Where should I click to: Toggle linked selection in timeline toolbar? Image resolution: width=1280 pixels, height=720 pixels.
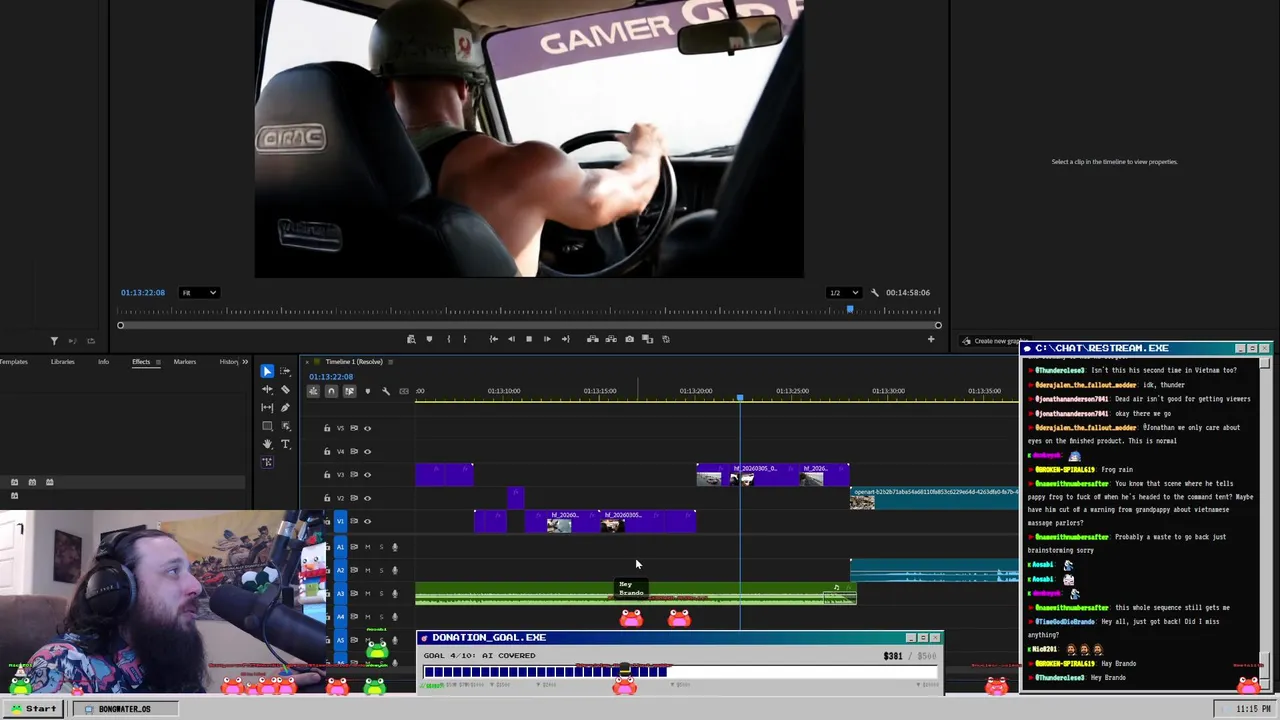[349, 391]
